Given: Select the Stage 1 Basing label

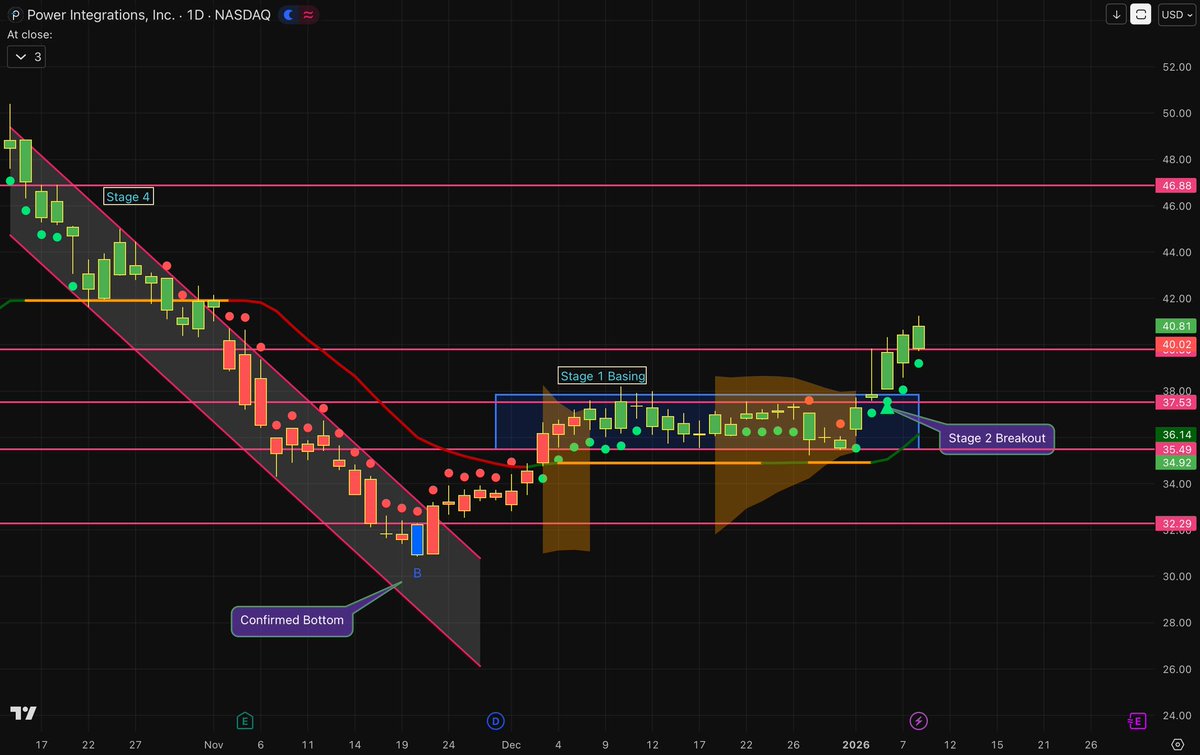Looking at the screenshot, I should 602,376.
